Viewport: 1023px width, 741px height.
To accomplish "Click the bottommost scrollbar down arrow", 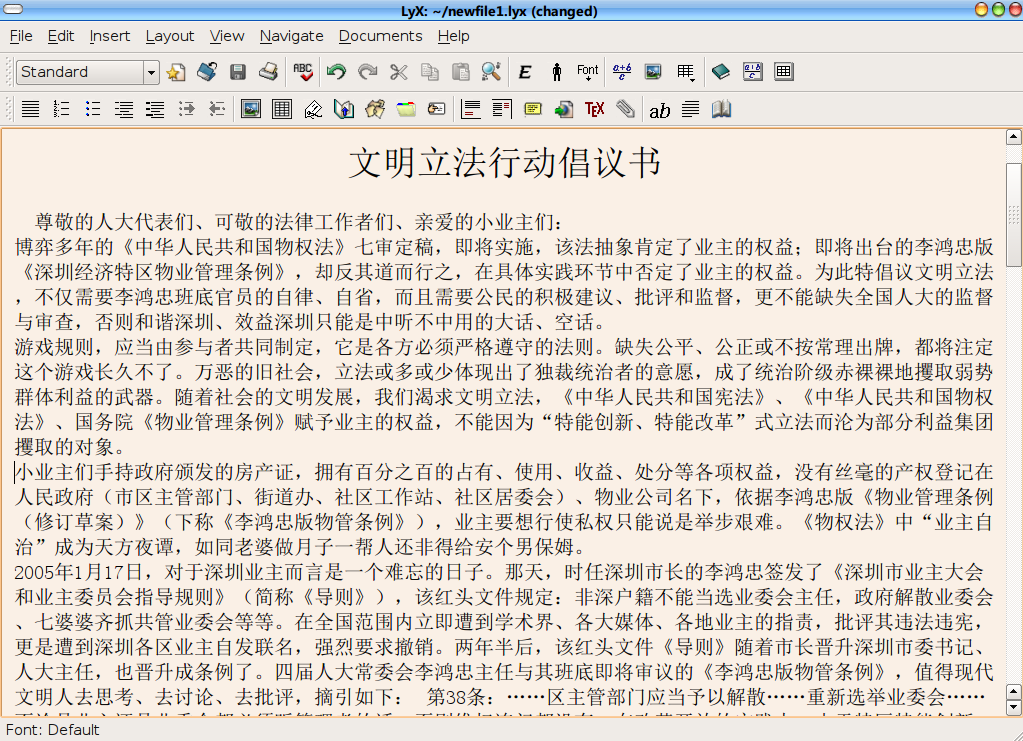I will [1013, 707].
